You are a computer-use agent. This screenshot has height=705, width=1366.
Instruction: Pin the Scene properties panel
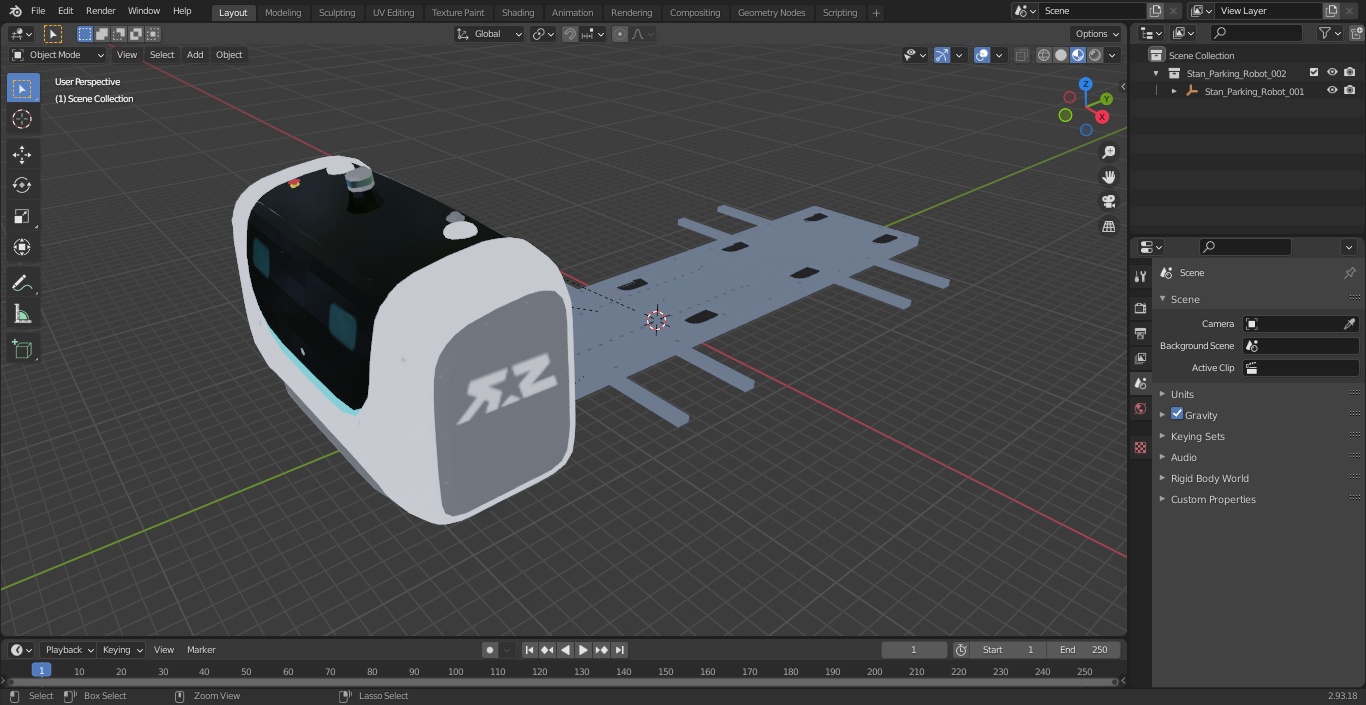[x=1349, y=273]
